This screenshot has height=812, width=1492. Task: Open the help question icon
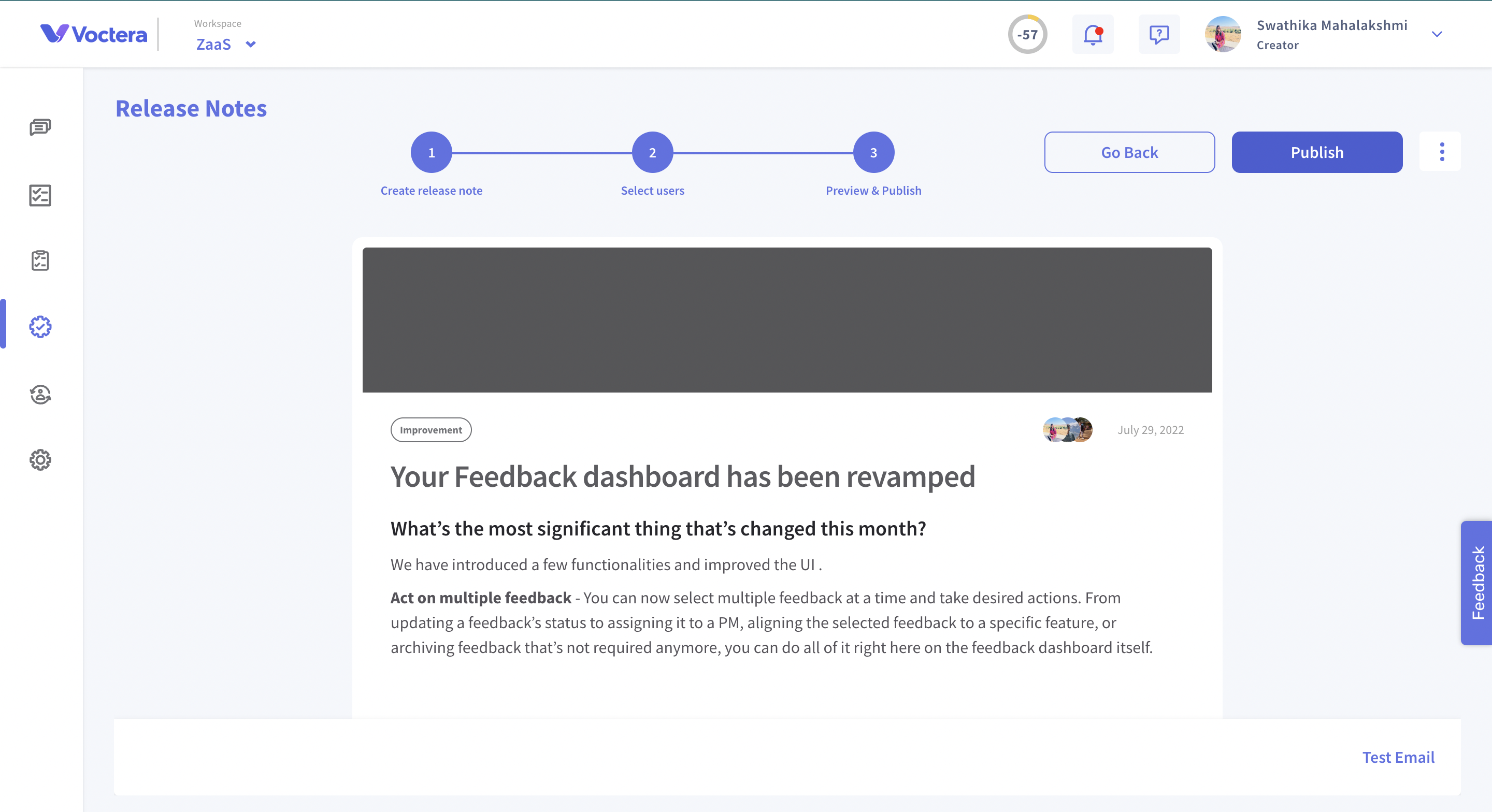click(x=1159, y=35)
